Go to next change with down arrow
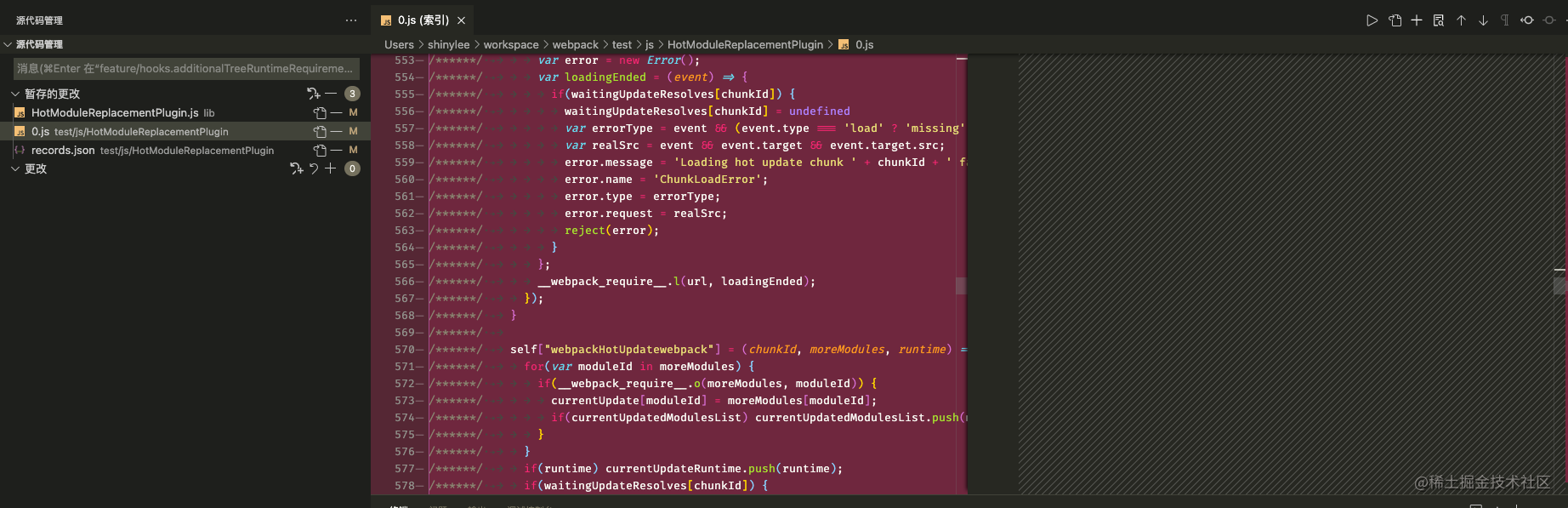 pyautogui.click(x=1483, y=20)
